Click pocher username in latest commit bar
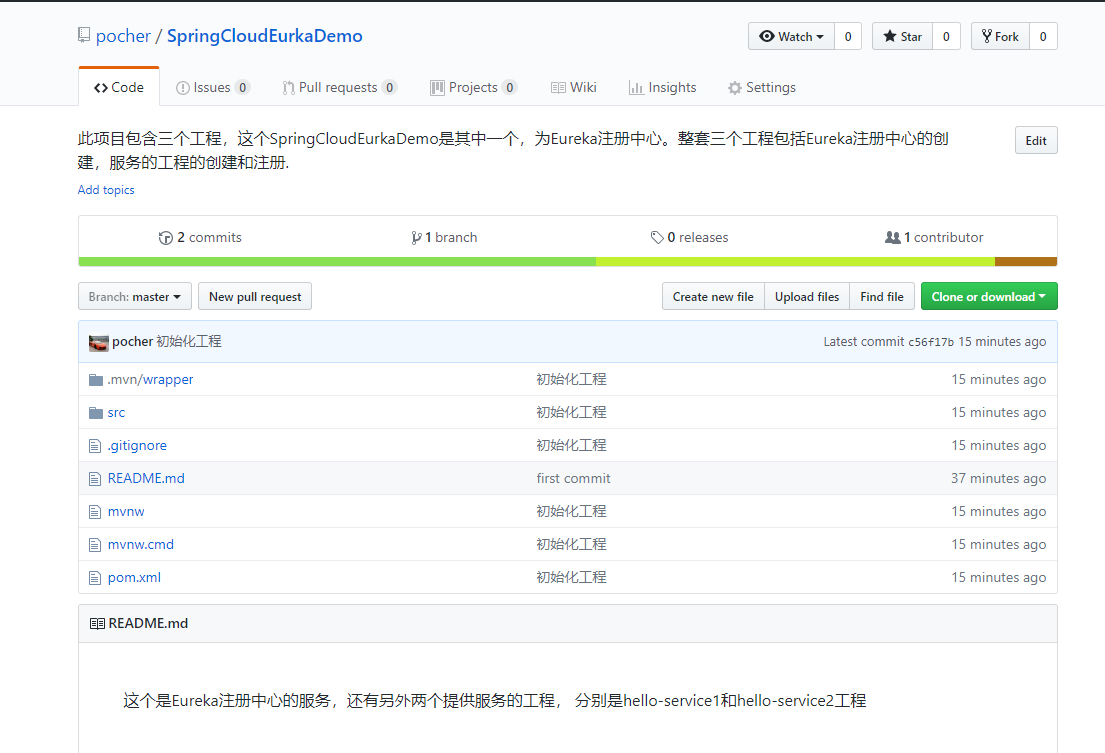Viewport: 1105px width, 753px height. click(x=132, y=342)
